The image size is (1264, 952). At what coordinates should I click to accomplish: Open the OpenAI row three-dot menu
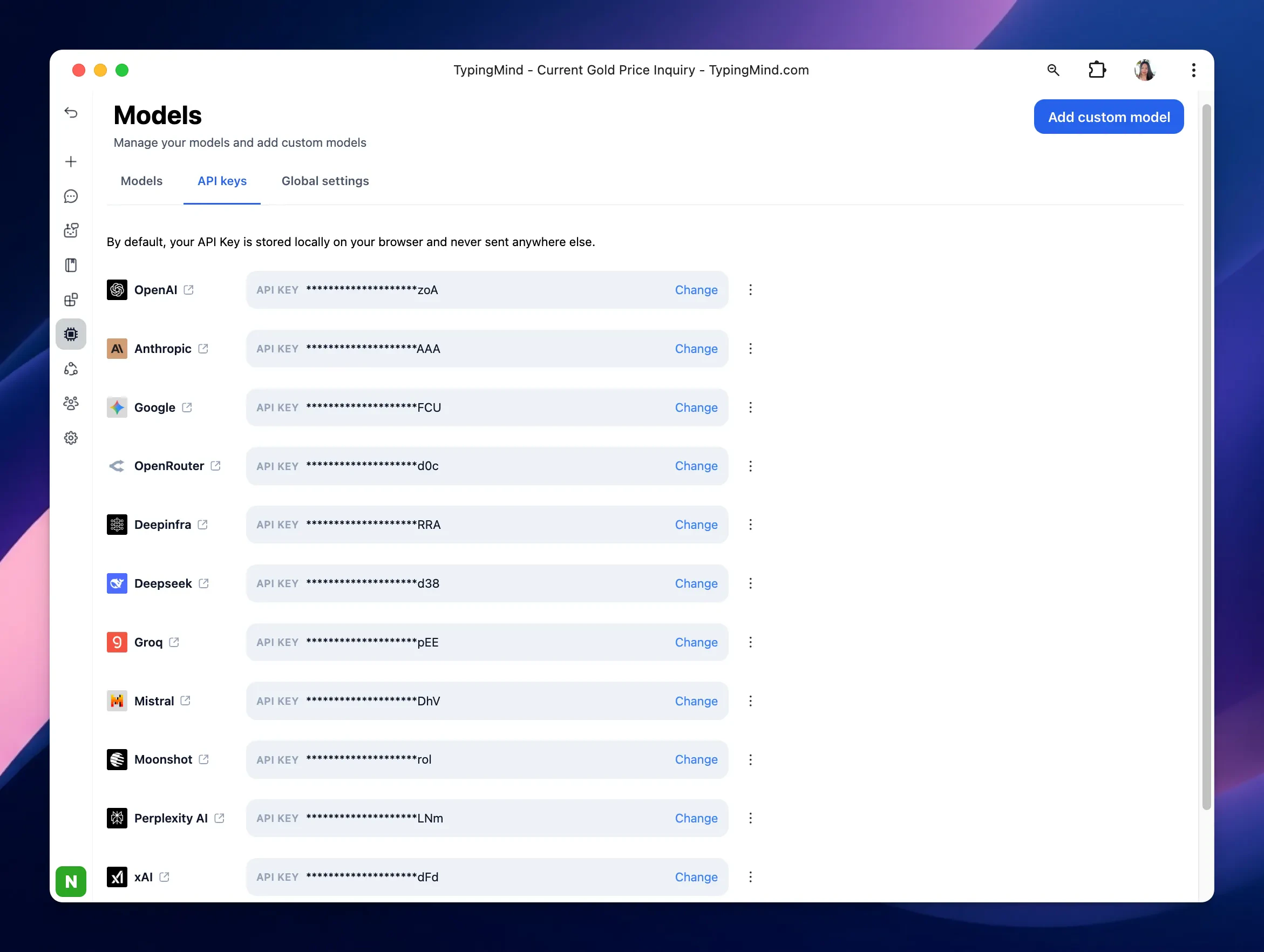(750, 290)
